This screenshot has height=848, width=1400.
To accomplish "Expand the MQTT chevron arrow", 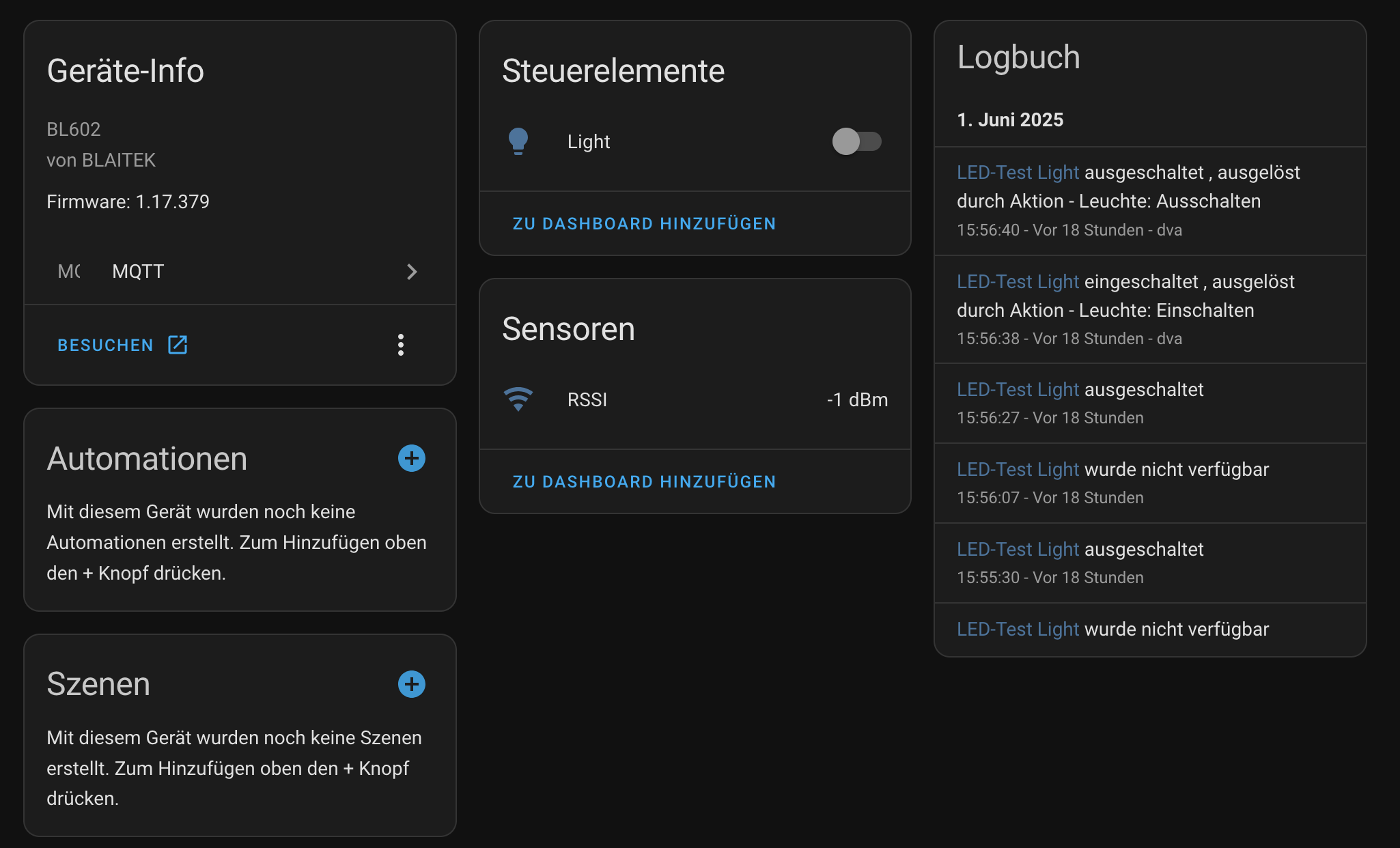I will tap(412, 272).
